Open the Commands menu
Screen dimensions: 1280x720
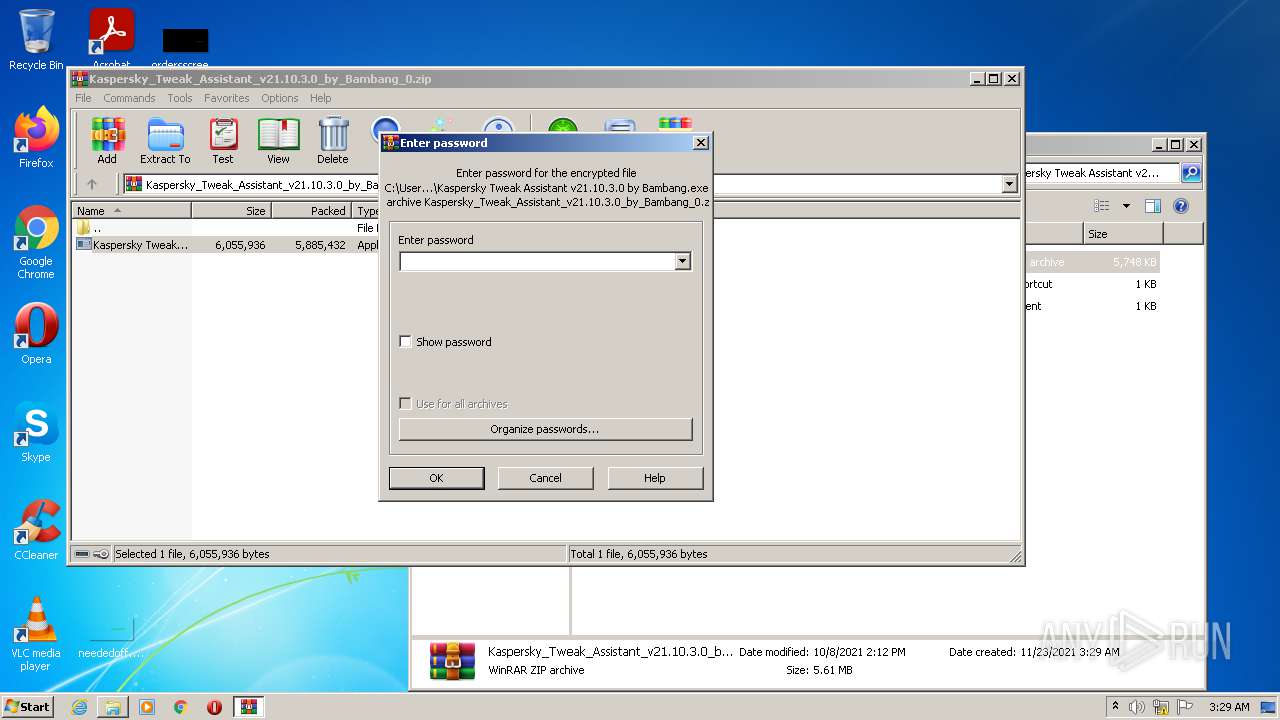click(x=129, y=98)
